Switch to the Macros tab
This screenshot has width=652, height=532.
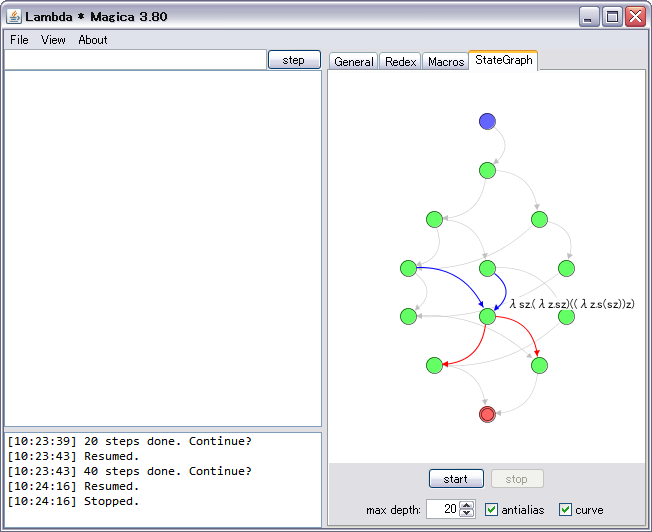tap(446, 62)
